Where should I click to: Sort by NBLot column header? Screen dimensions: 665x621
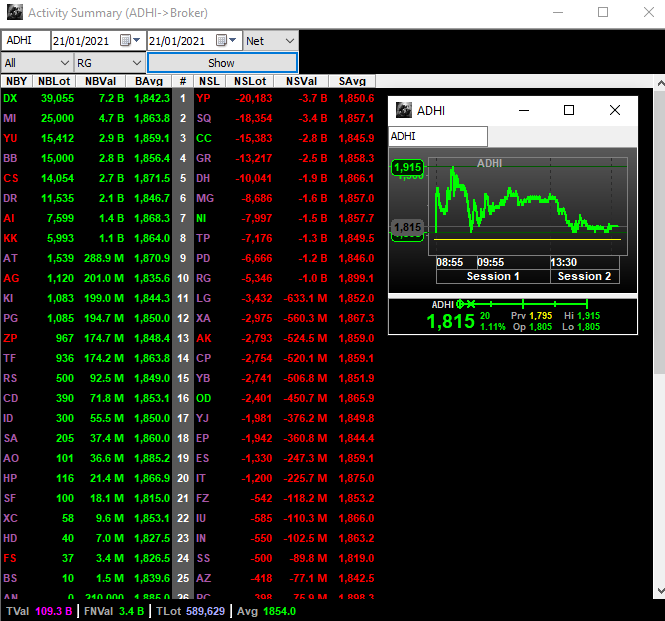pyautogui.click(x=54, y=81)
